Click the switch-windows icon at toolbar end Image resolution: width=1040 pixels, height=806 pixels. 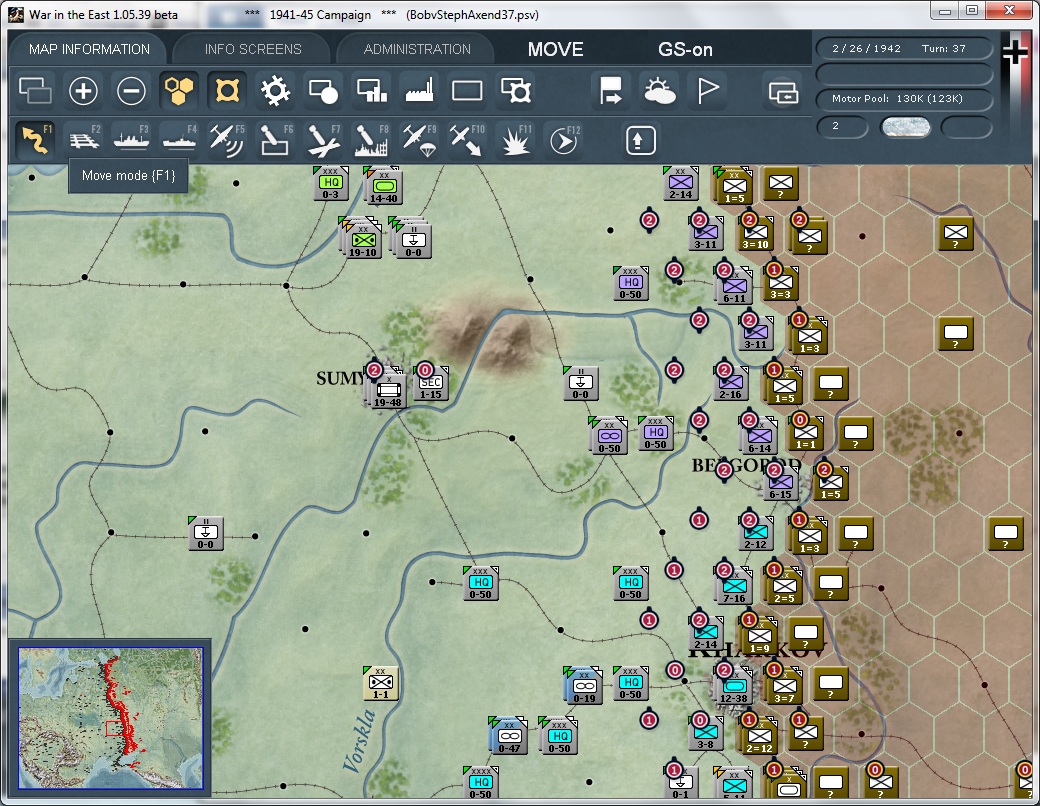pyautogui.click(x=783, y=92)
